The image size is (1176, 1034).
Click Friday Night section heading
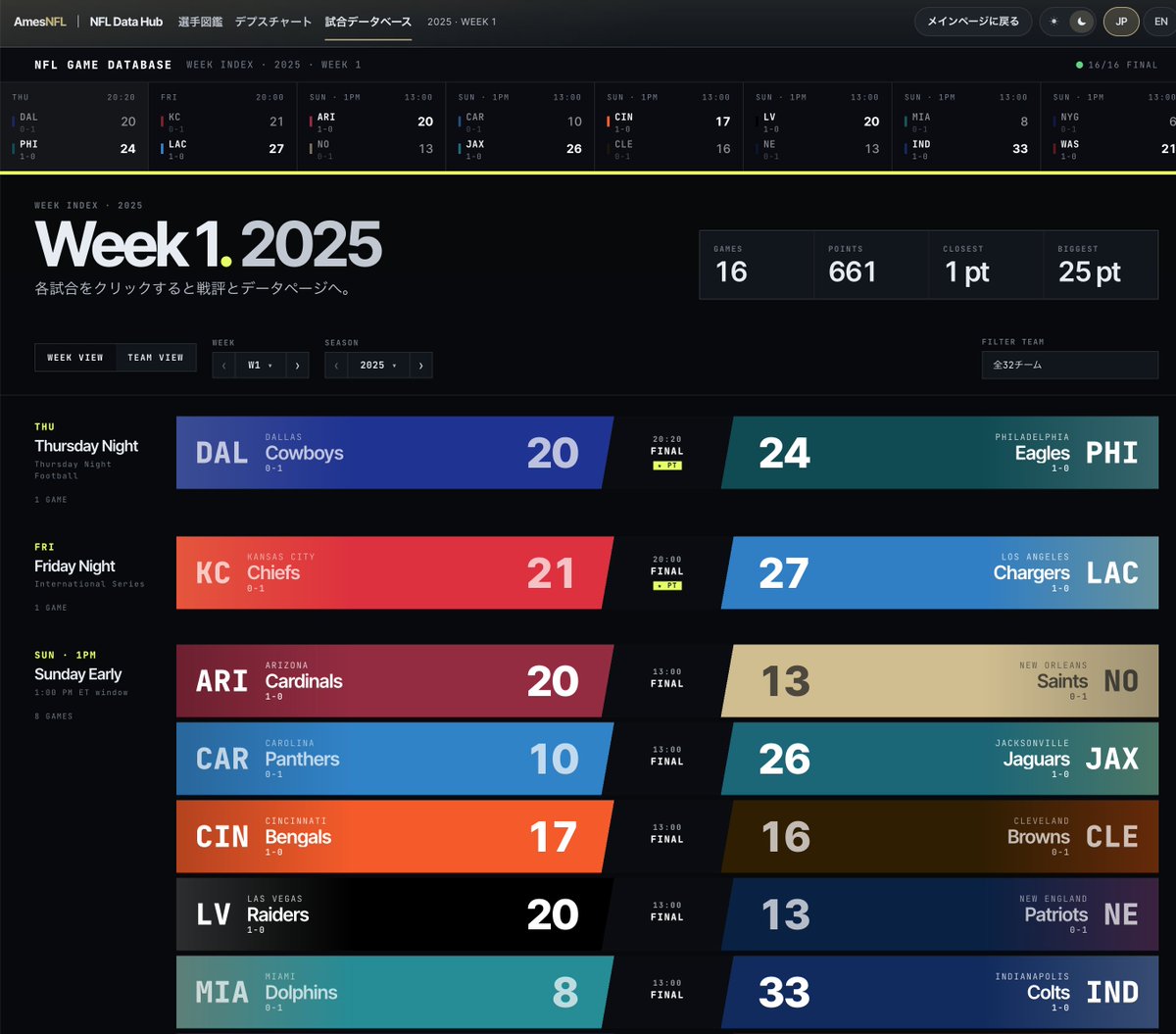coord(74,566)
